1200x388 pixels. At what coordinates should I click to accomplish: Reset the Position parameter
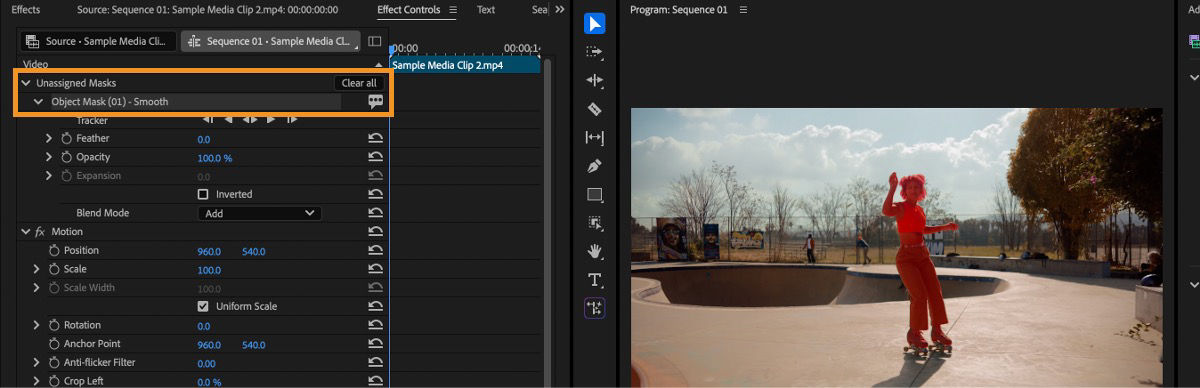(375, 250)
